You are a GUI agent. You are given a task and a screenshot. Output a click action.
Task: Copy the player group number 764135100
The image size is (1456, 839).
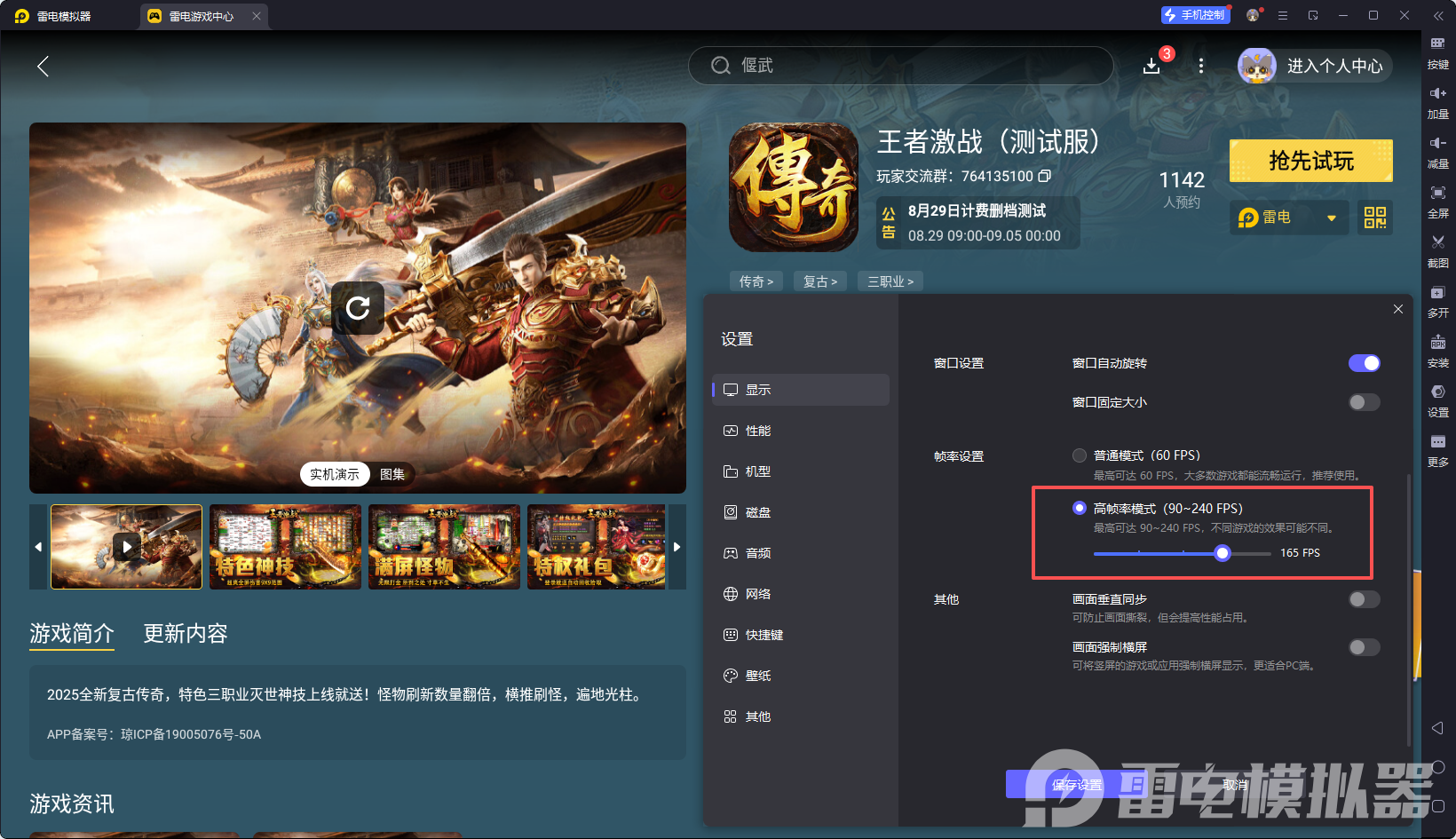(1045, 176)
